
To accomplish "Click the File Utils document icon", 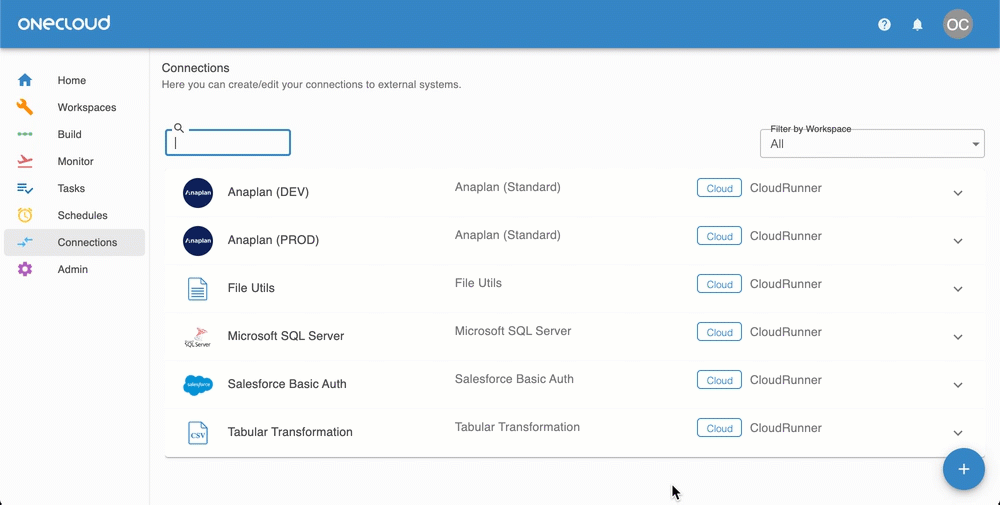I will pyautogui.click(x=198, y=289).
